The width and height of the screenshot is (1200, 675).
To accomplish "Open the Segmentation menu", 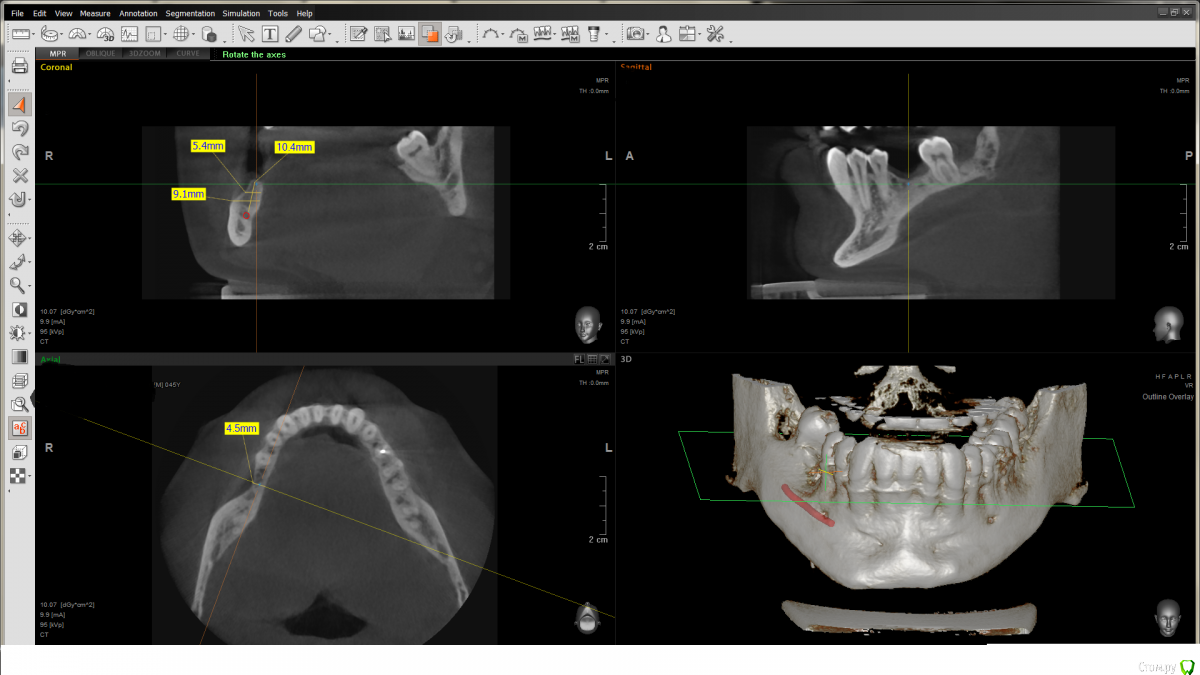I will (190, 13).
